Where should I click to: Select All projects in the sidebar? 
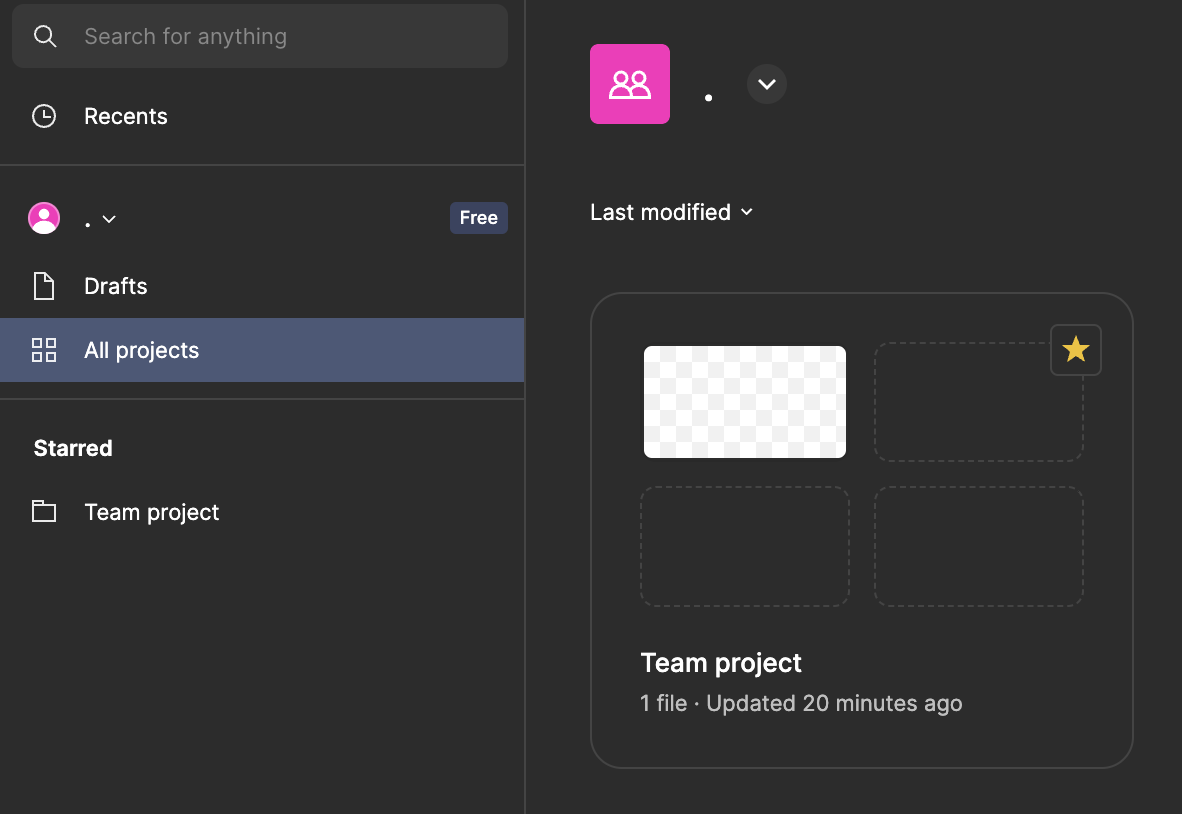(x=262, y=350)
